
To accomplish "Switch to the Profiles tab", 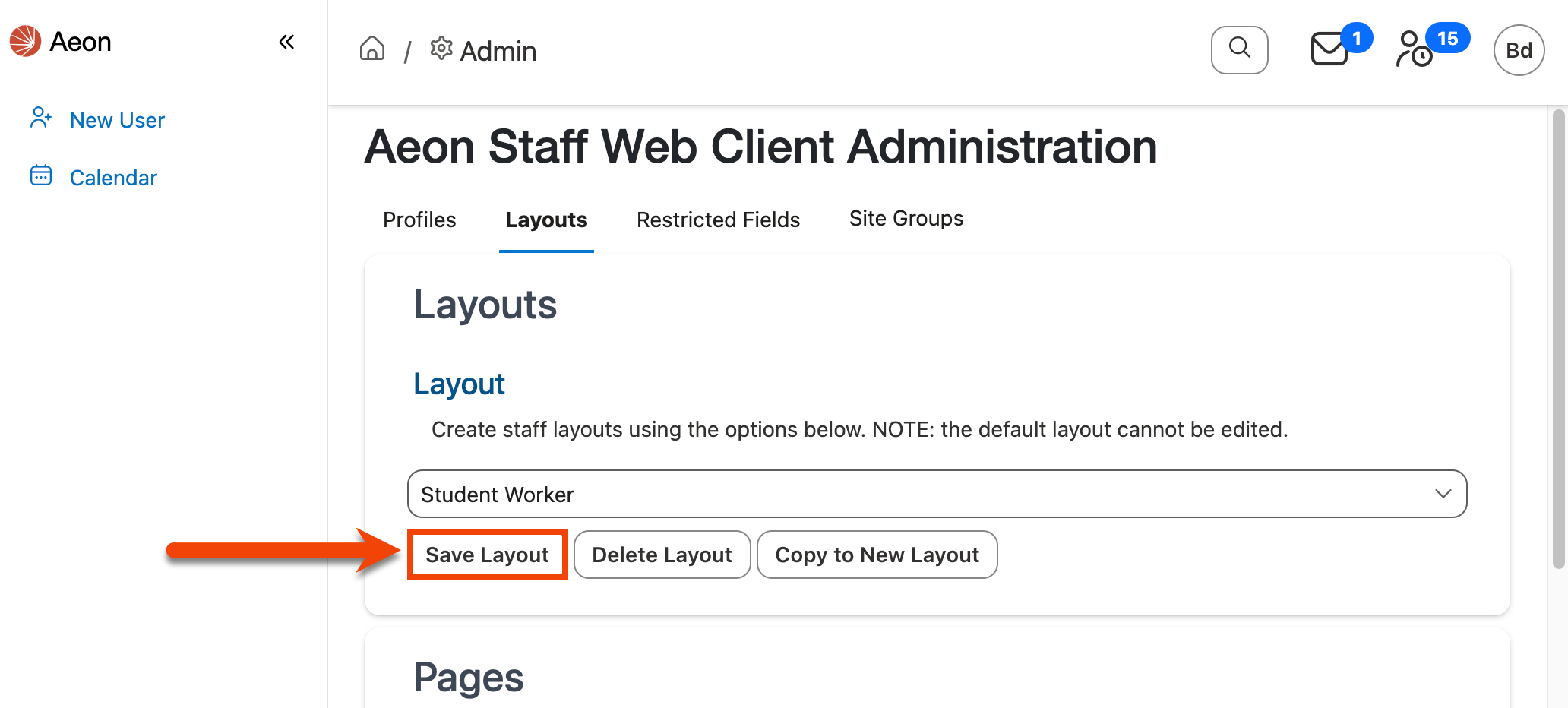I will point(419,220).
